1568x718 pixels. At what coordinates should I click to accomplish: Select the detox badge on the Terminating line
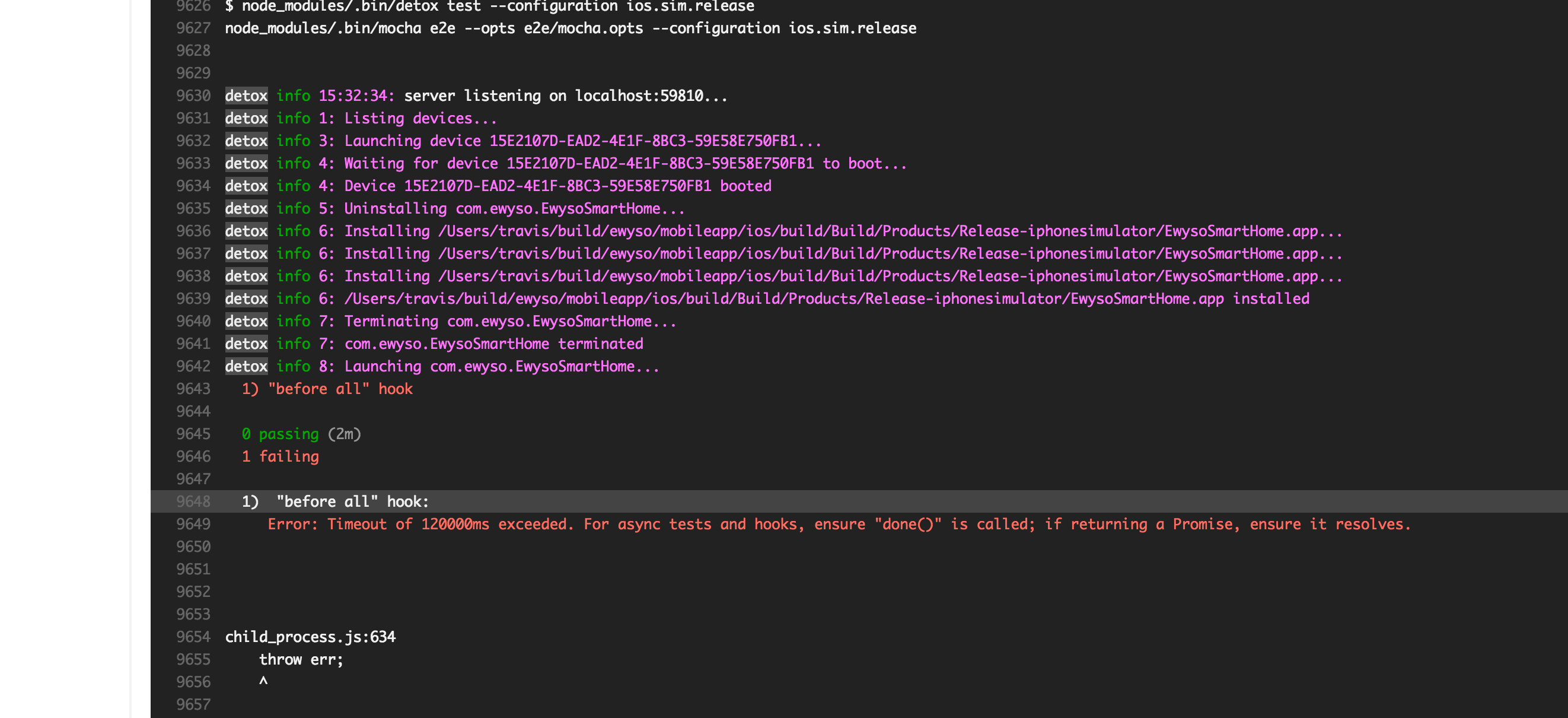(x=246, y=321)
